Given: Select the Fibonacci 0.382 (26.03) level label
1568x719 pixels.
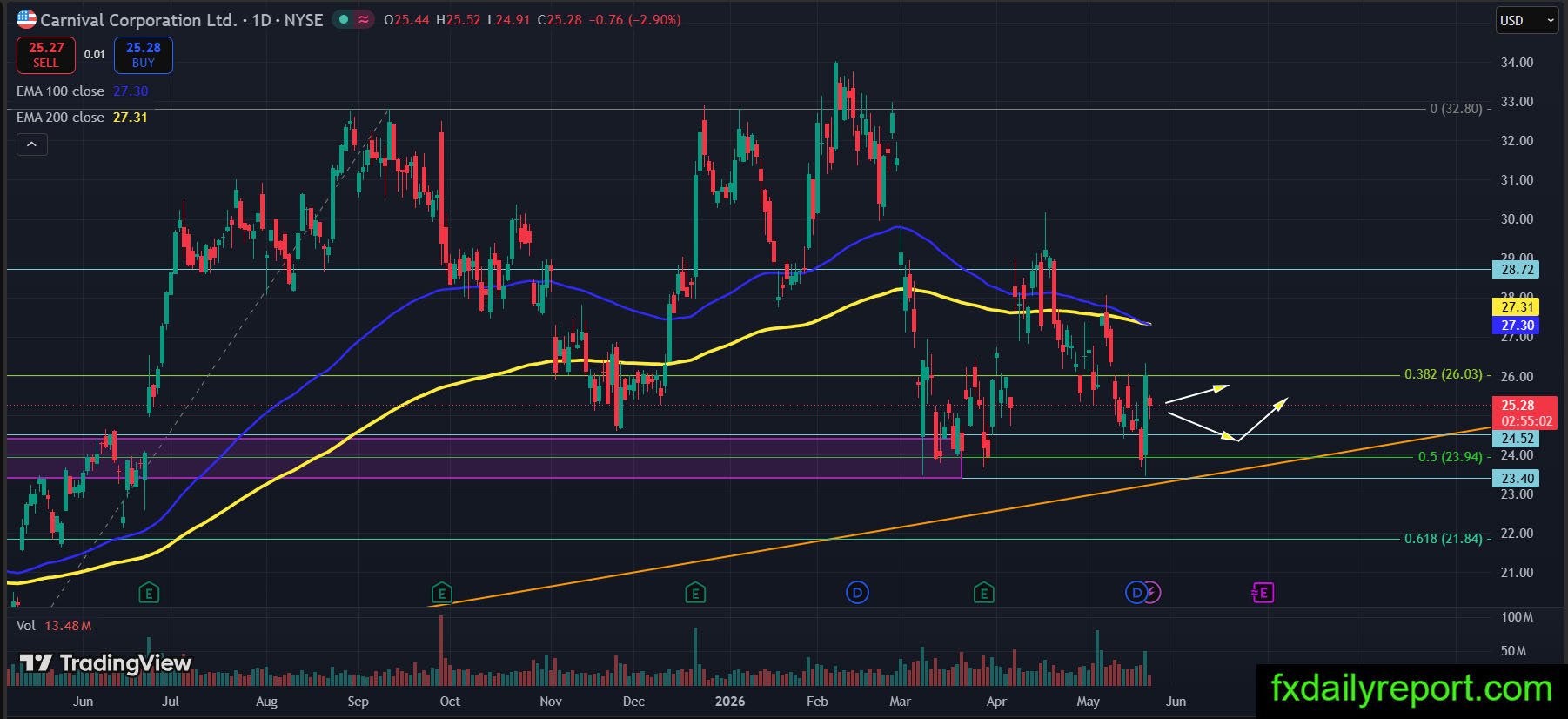Looking at the screenshot, I should (x=1443, y=374).
